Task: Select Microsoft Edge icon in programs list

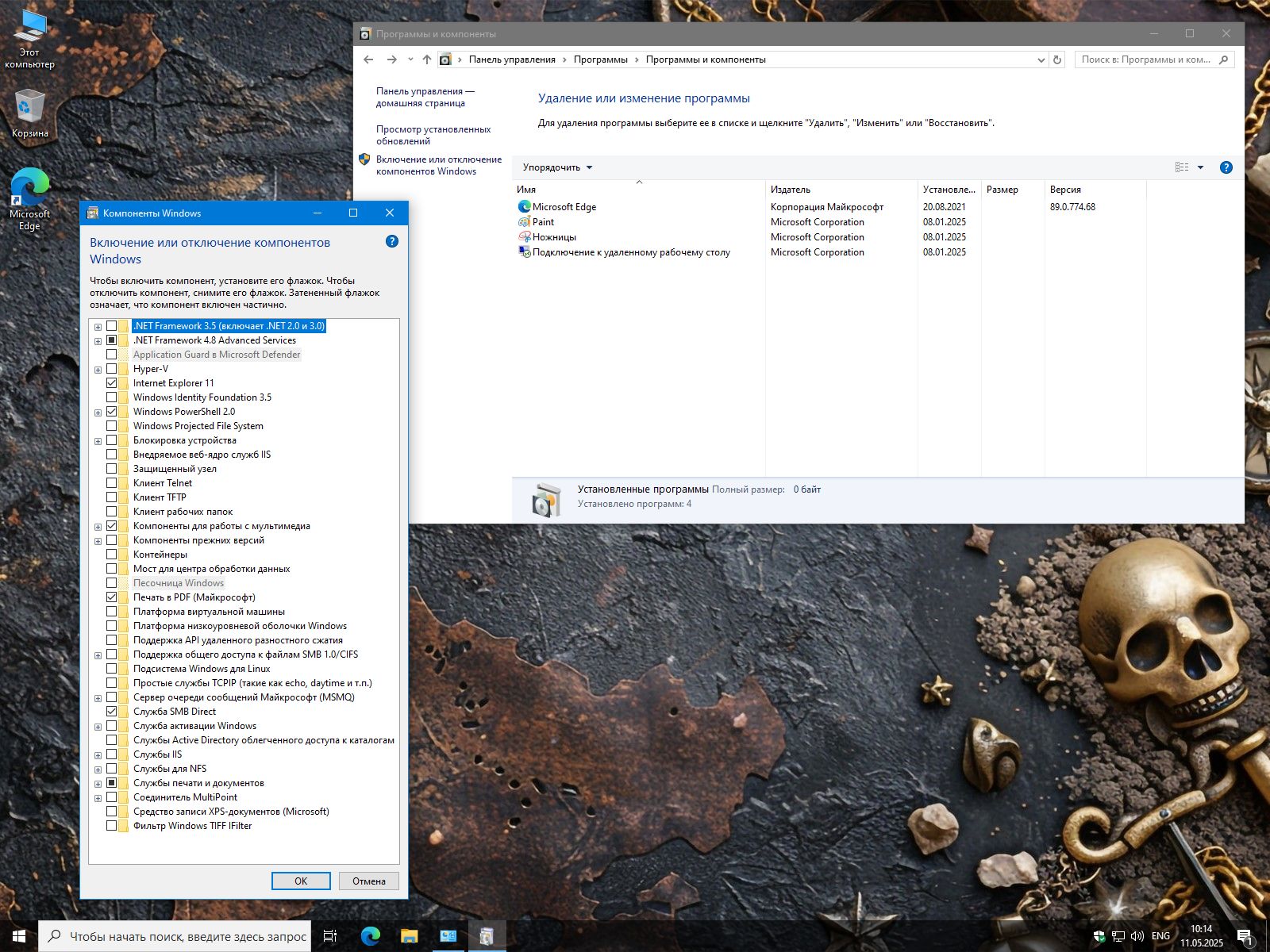Action: coord(524,206)
